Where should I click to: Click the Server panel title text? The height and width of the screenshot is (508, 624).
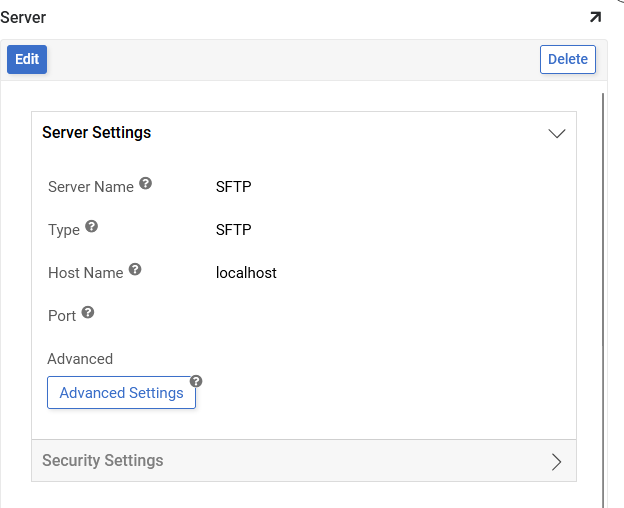23,17
